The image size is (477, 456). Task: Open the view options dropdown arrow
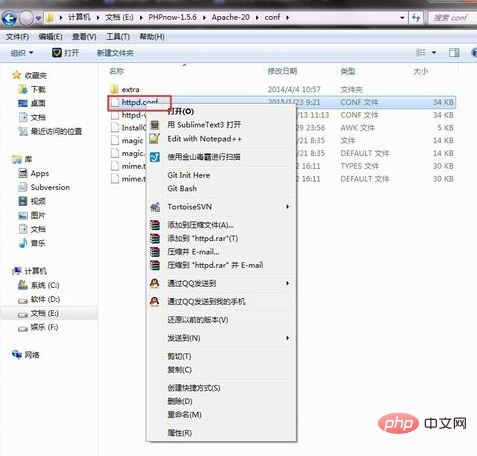(x=434, y=52)
